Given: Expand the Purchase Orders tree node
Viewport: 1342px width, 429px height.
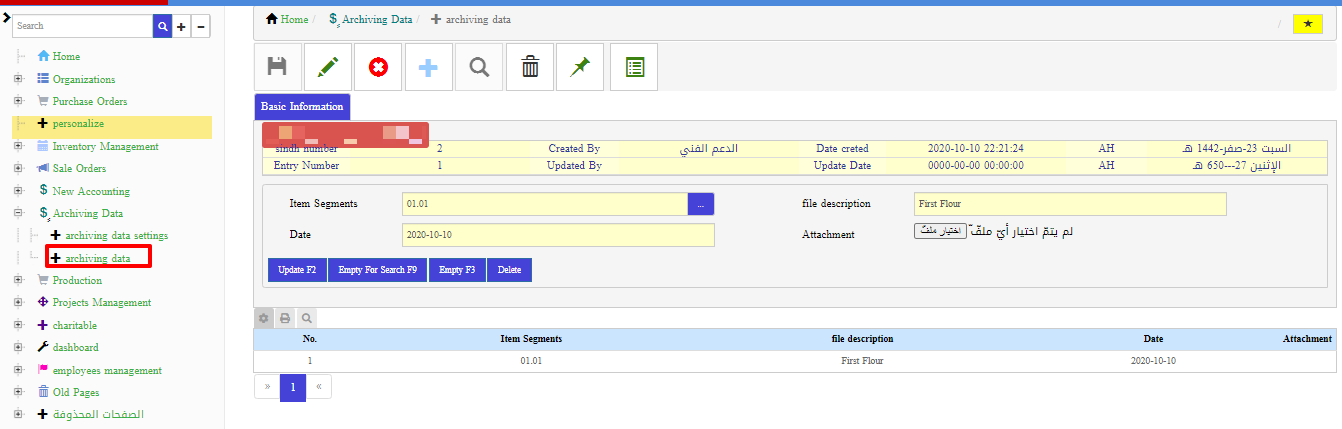Looking at the screenshot, I should [18, 101].
